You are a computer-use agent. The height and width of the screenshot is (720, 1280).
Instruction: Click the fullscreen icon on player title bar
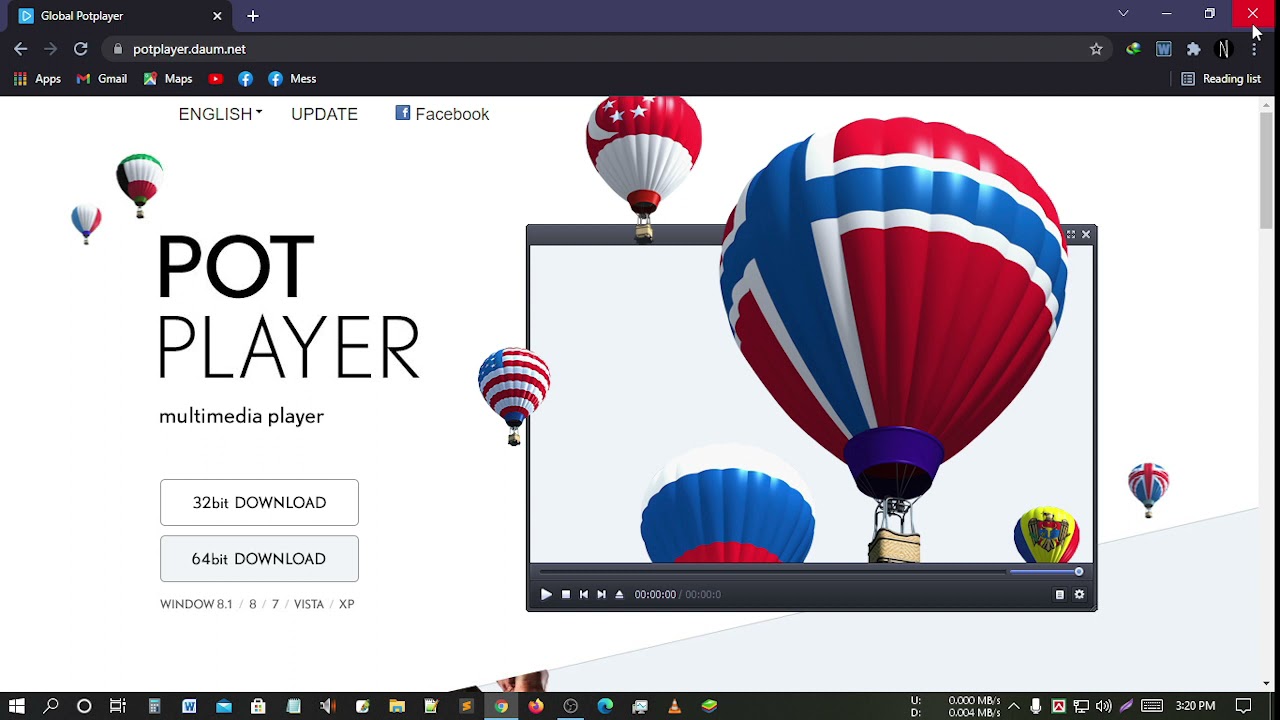coord(1071,235)
